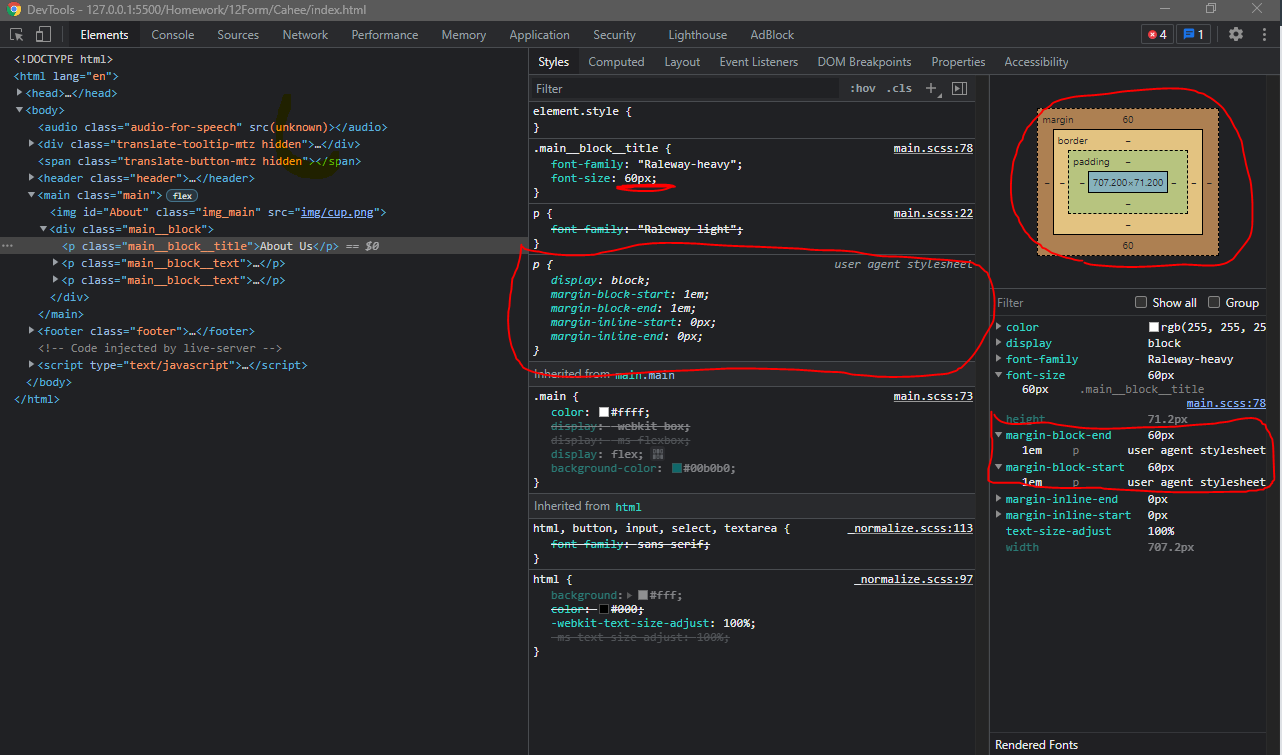Expand the header element node
The width and height of the screenshot is (1282, 755).
pos(32,178)
